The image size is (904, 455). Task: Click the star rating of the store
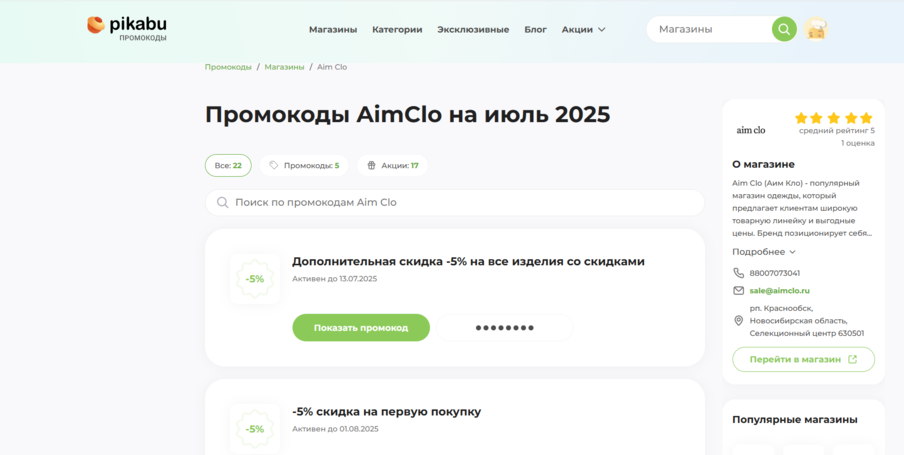(x=834, y=118)
